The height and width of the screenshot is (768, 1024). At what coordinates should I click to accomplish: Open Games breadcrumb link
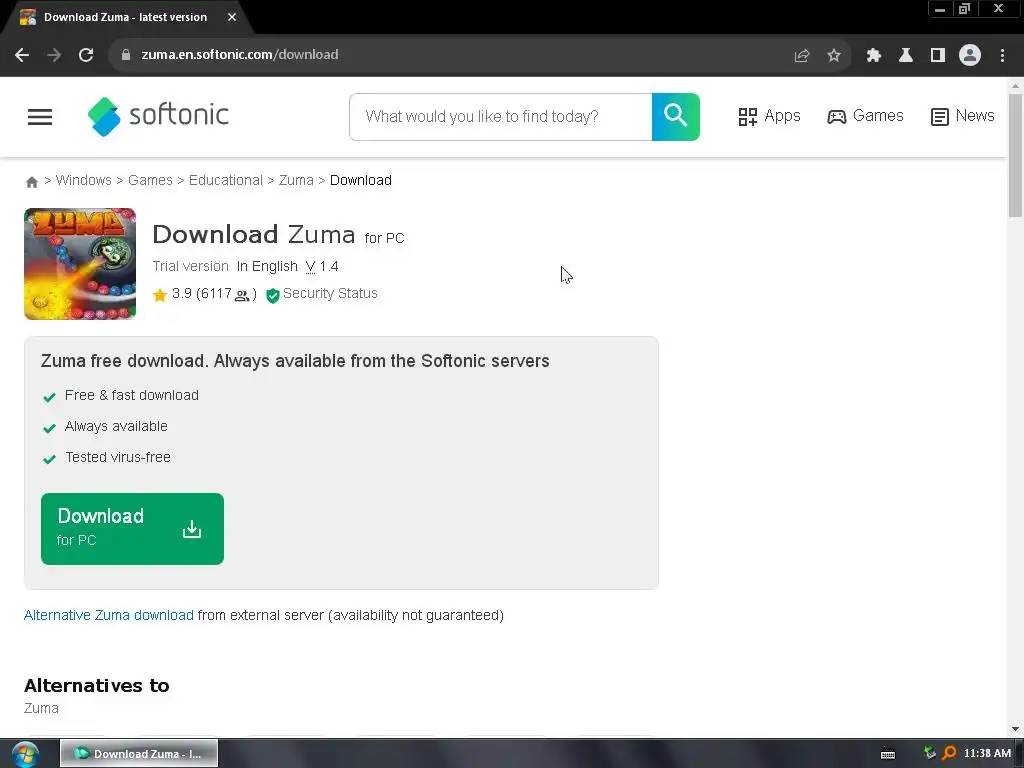point(150,180)
